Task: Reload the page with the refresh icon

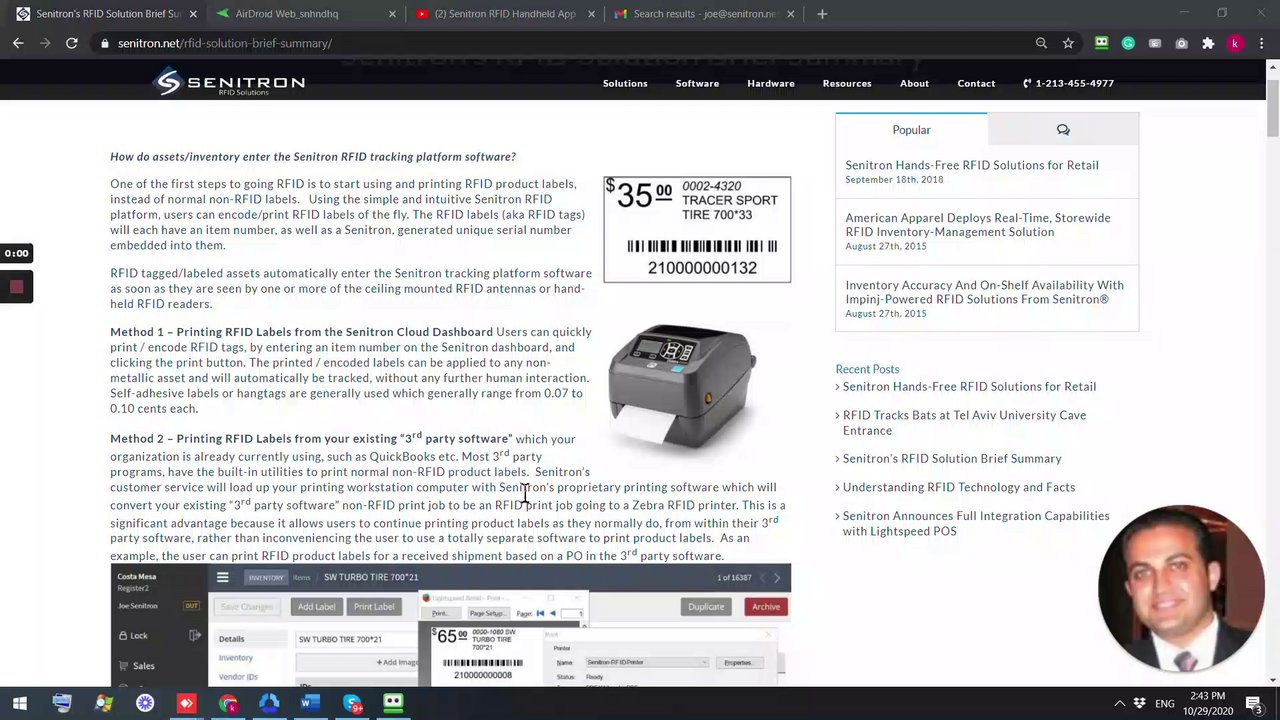Action: click(x=72, y=43)
